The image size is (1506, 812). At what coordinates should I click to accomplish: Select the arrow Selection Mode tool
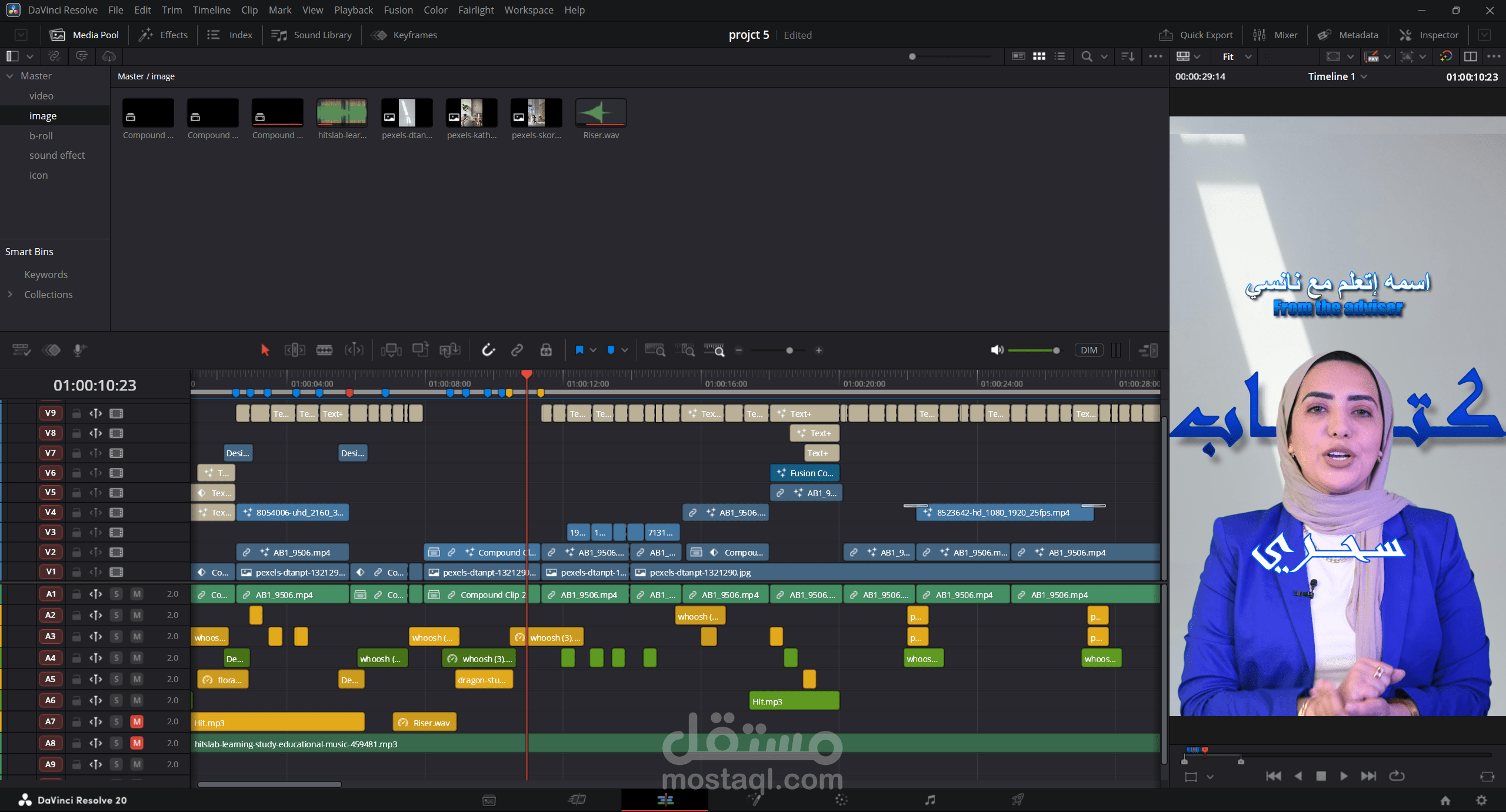[x=265, y=350]
